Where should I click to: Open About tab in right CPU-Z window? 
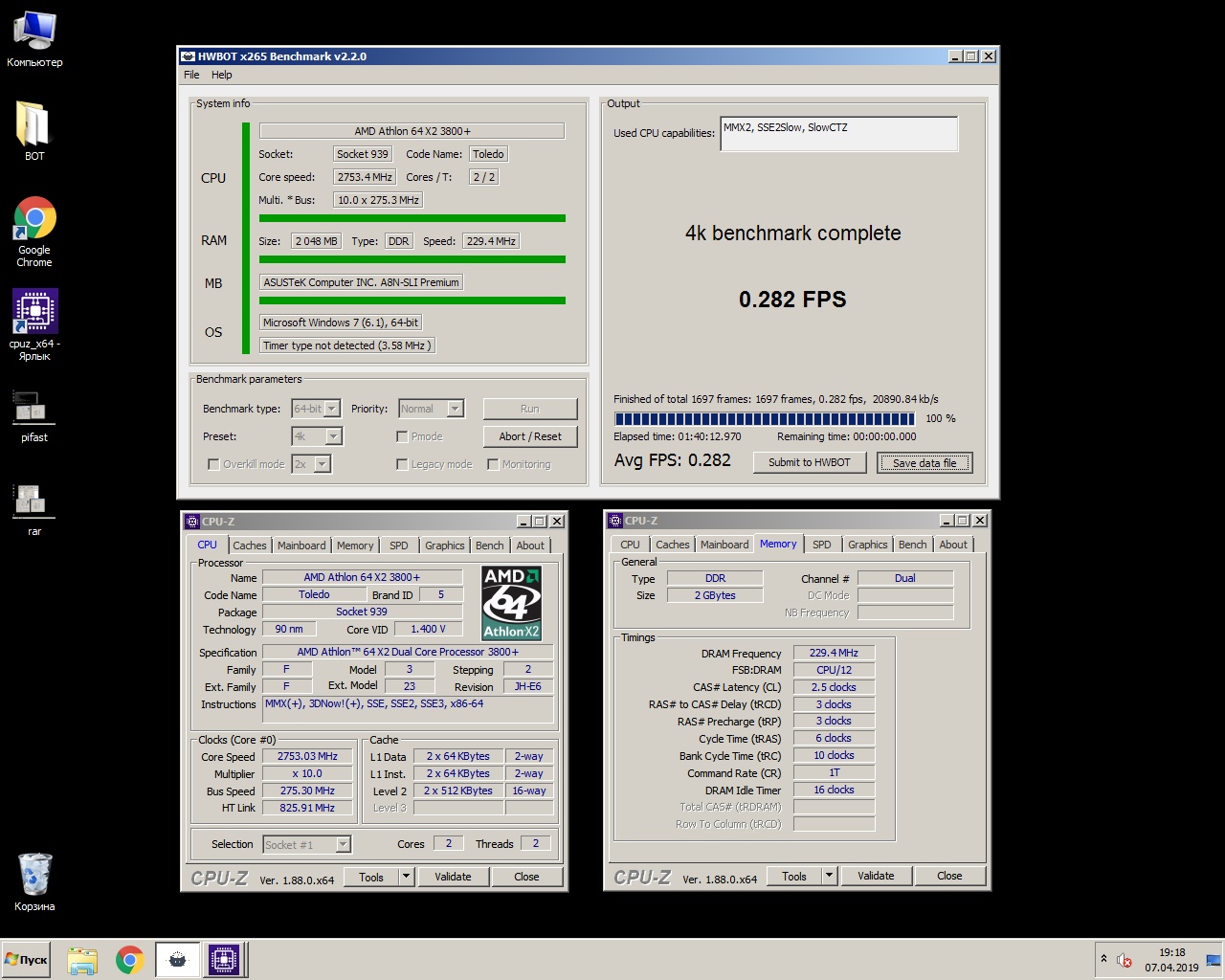tap(953, 545)
